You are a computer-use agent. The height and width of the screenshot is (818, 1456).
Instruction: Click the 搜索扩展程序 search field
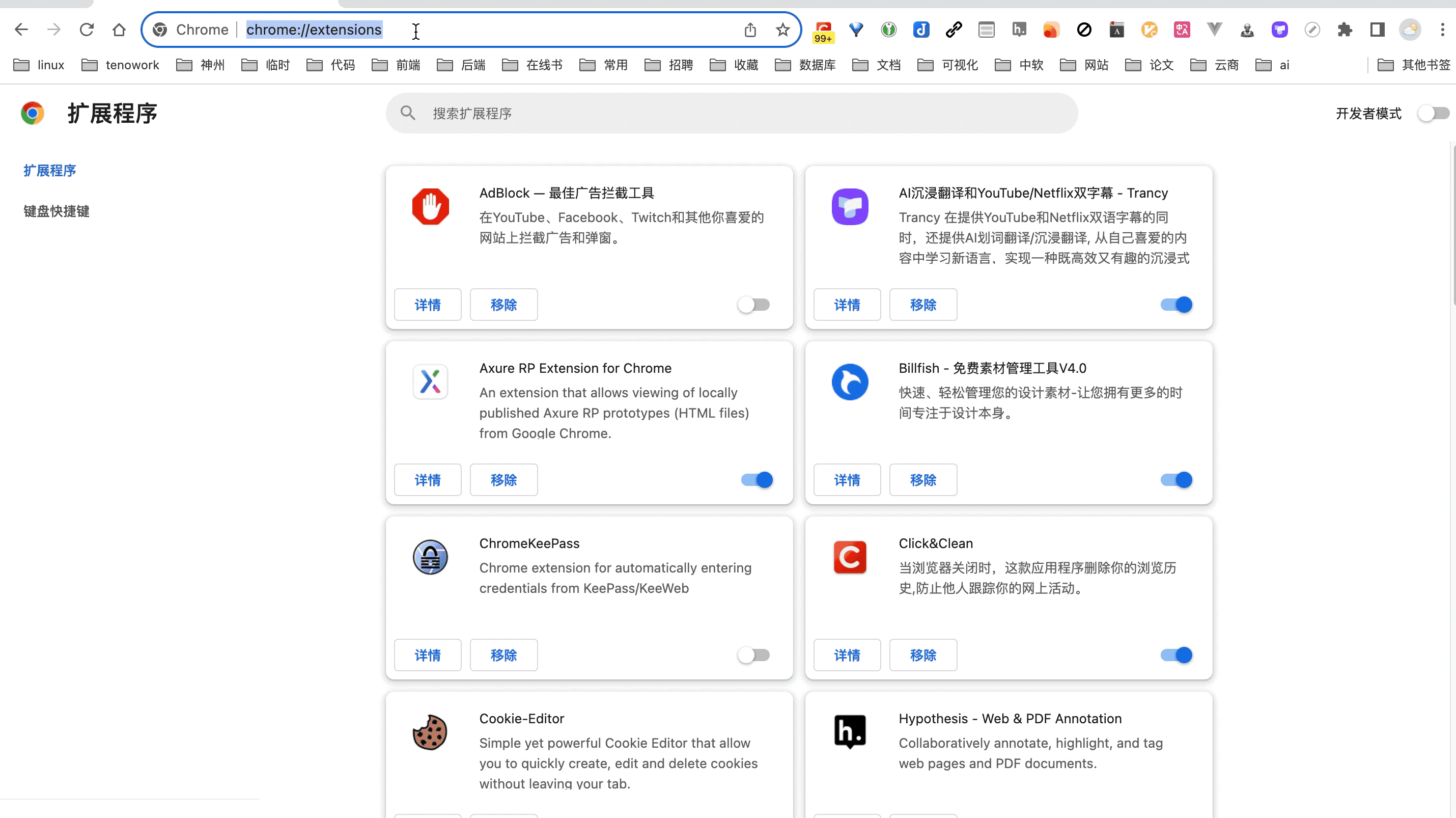tap(732, 113)
